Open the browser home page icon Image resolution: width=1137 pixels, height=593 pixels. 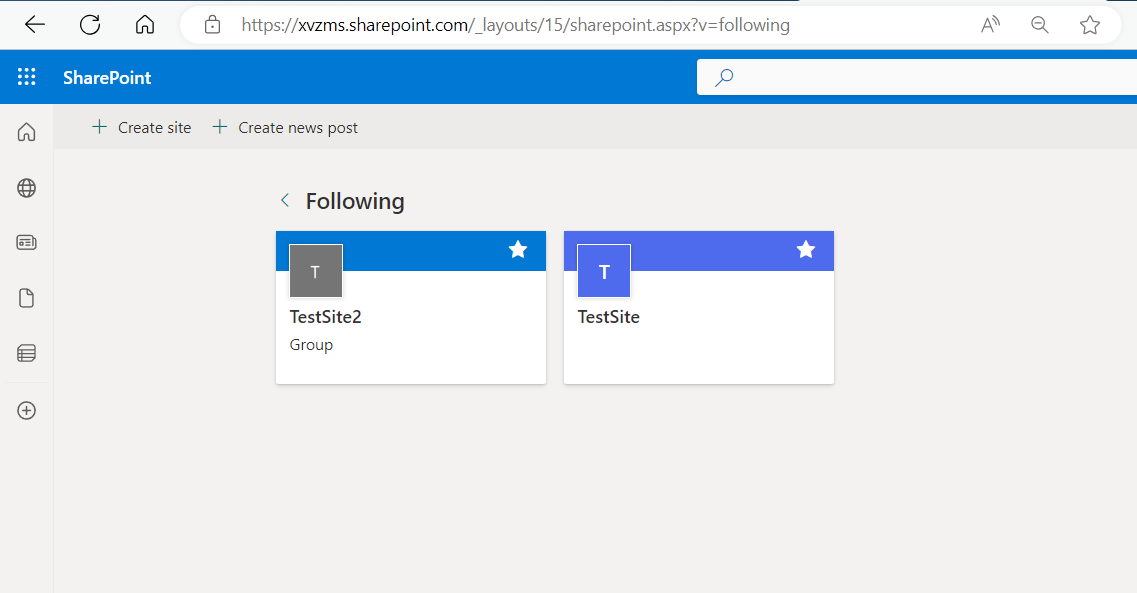(x=144, y=24)
